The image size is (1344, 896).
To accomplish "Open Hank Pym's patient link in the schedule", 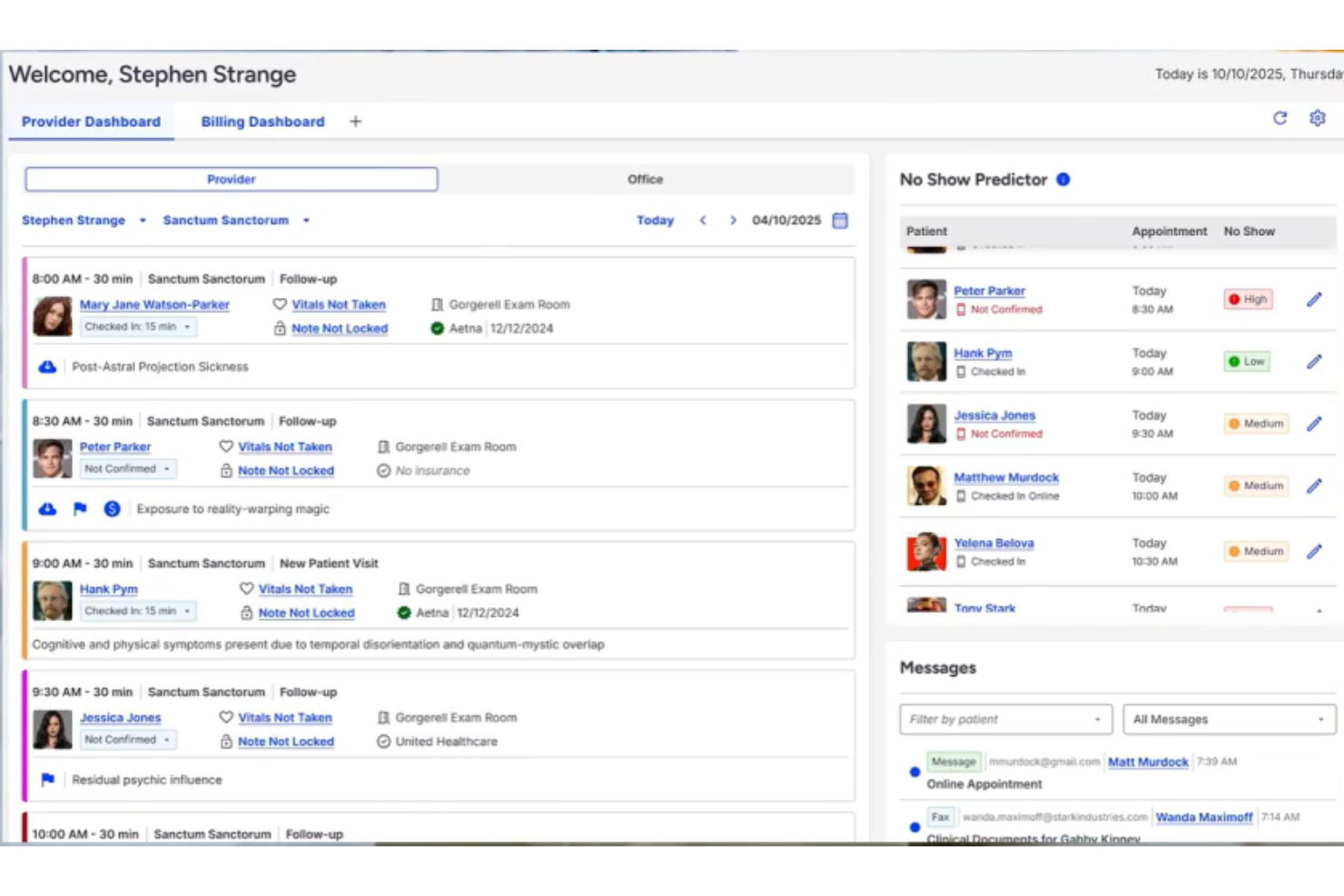I will coord(108,589).
